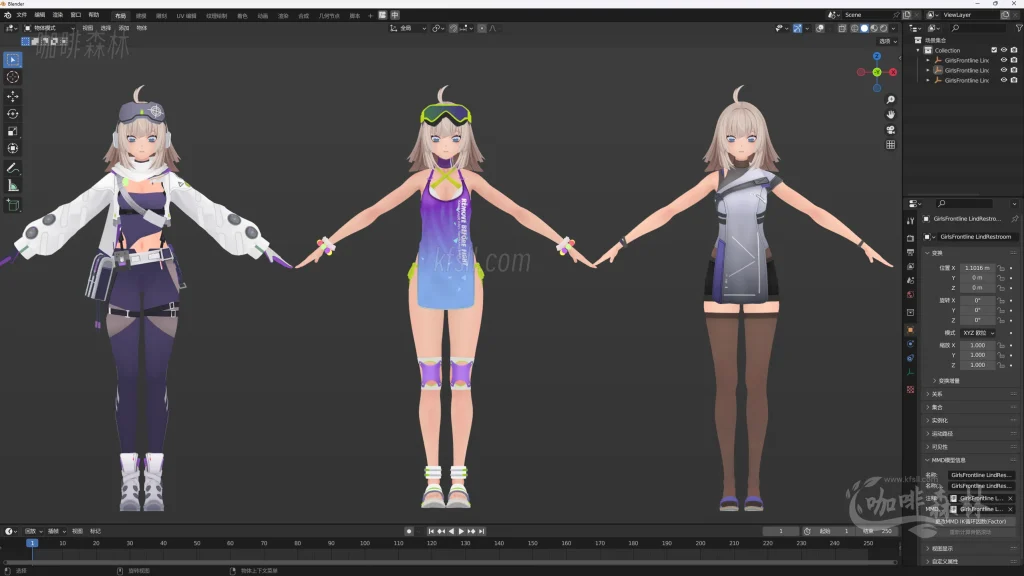Click the green Y axis gizmo
Screen dimensions: 1024x576
(x=877, y=72)
